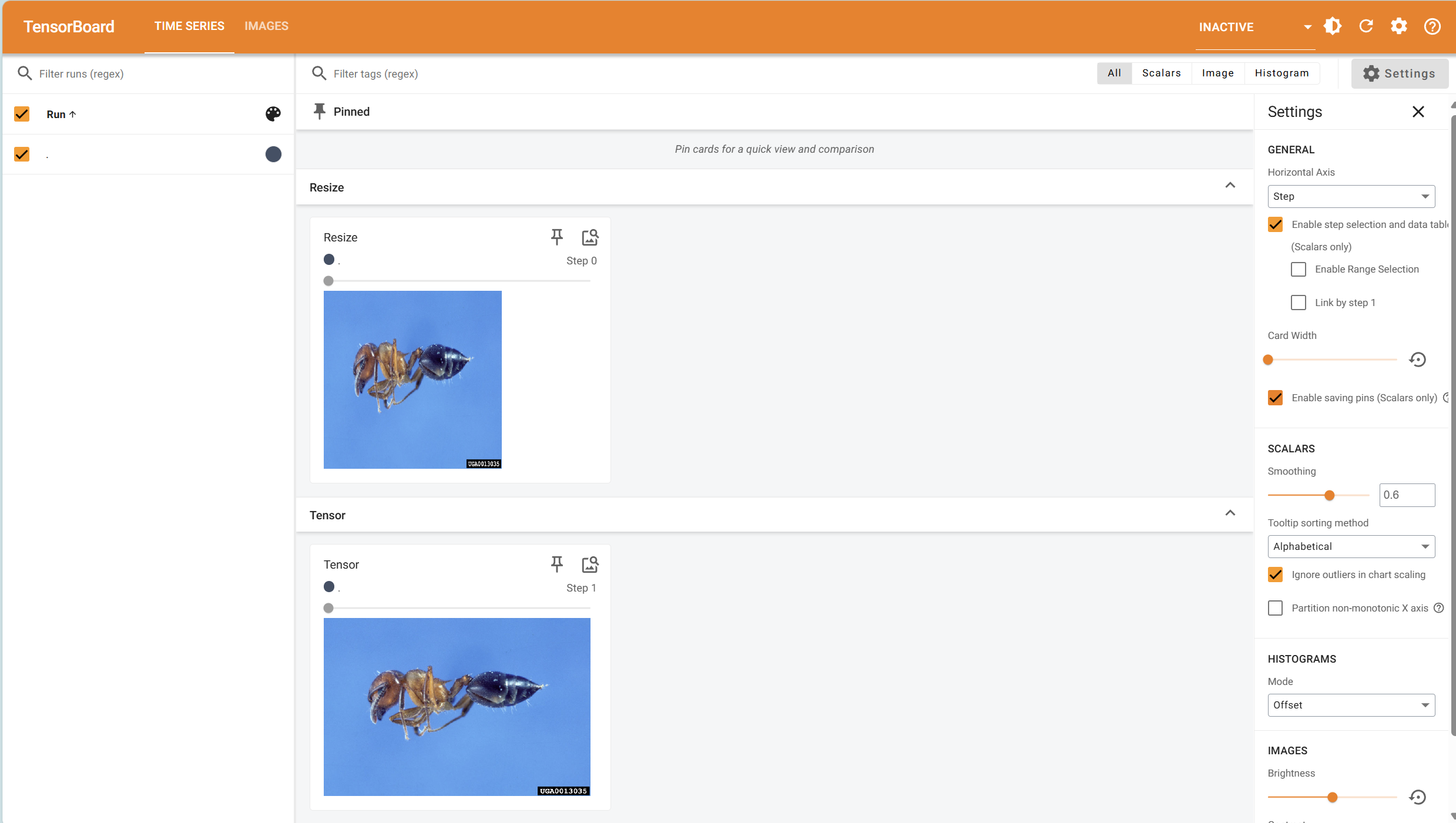
Task: Click the Settings button with gear
Action: click(x=1399, y=73)
